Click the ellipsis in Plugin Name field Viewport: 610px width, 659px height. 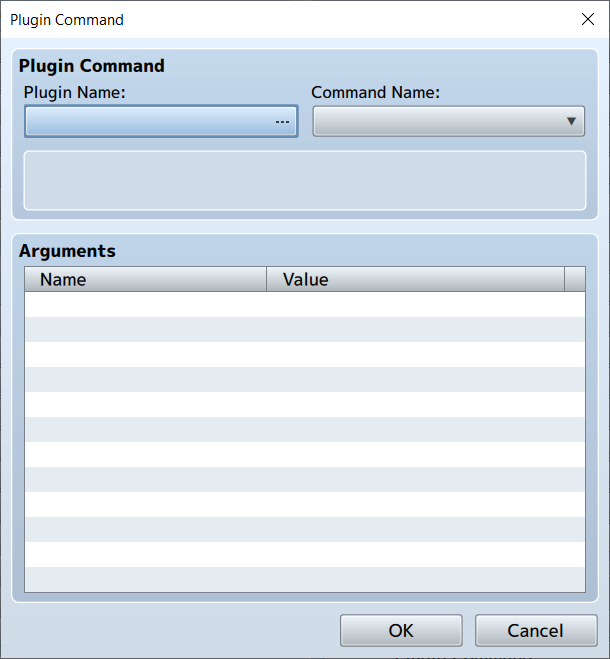pyautogui.click(x=282, y=121)
